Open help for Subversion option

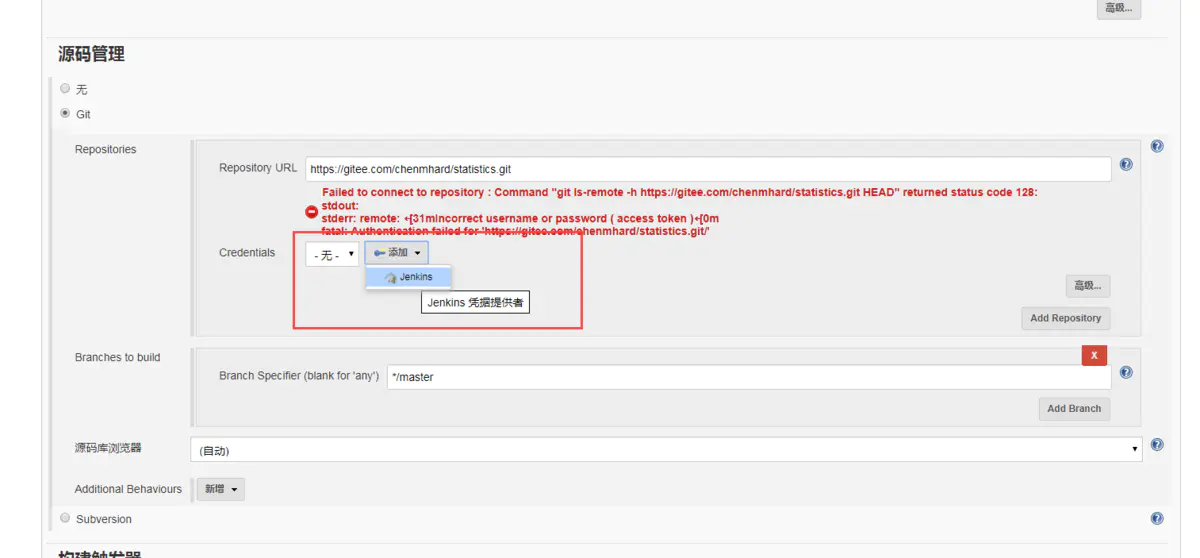pos(1157,518)
